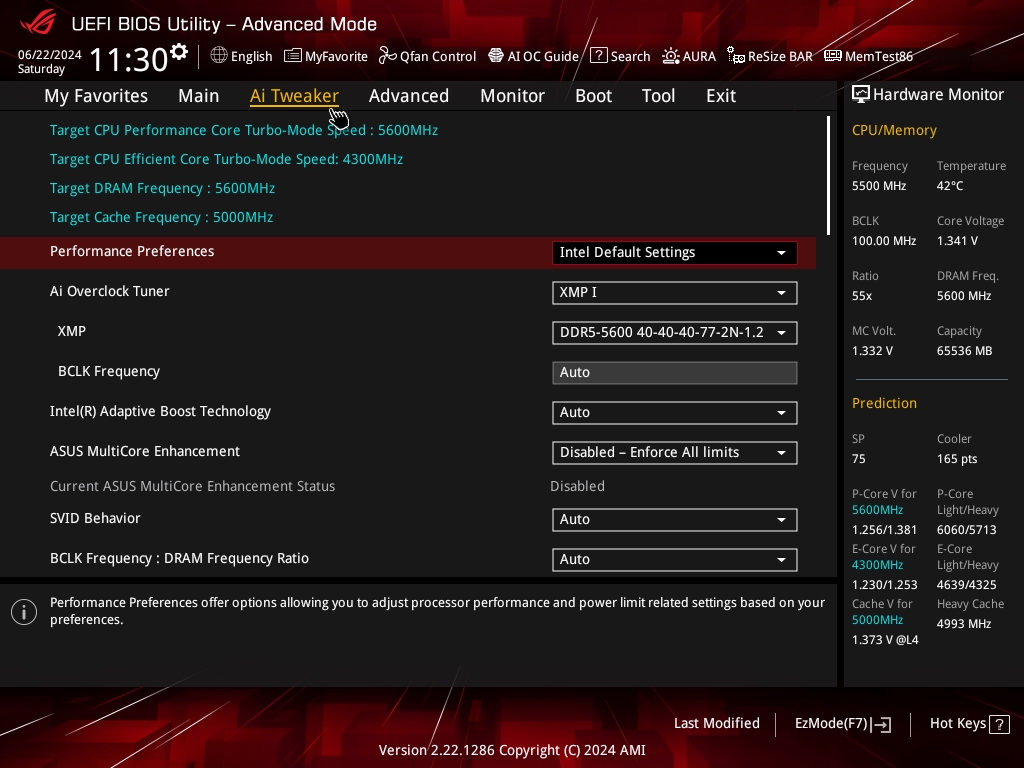The height and width of the screenshot is (768, 1024).
Task: Switch to the Advanced tab
Action: click(409, 95)
